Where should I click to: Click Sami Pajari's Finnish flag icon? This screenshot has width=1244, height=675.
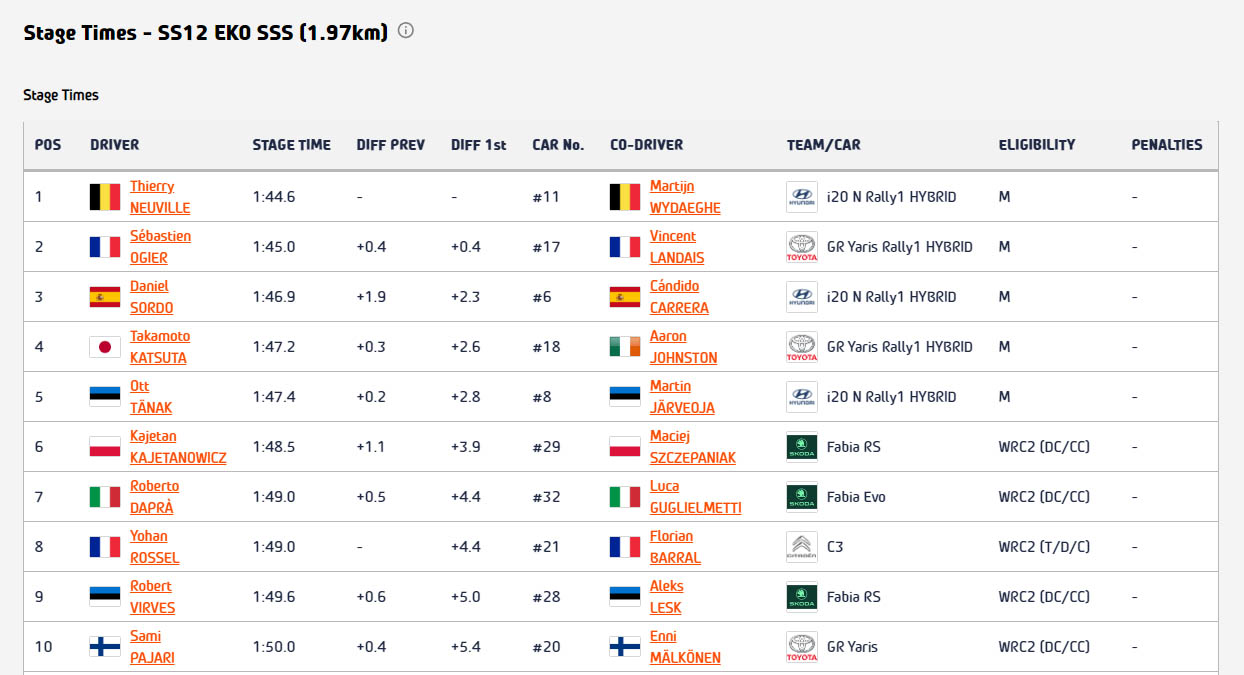point(105,647)
